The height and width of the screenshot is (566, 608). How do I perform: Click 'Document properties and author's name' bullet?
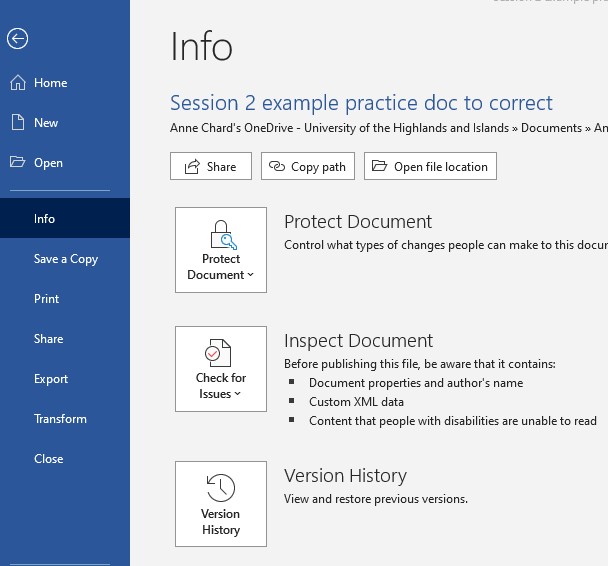(x=416, y=383)
